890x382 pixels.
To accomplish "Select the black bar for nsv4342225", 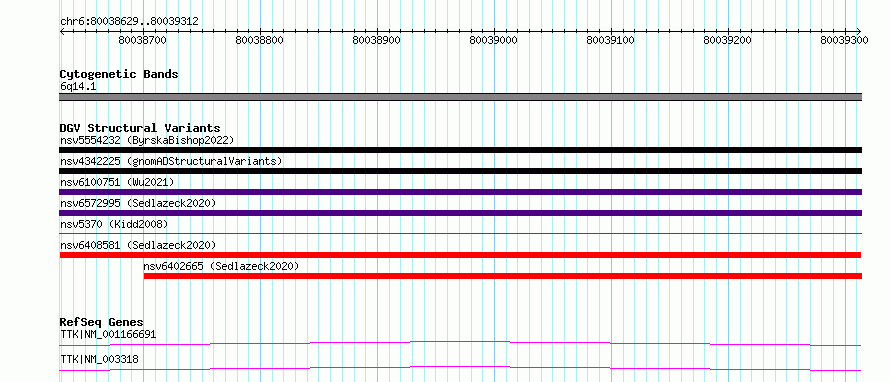I will coord(460,171).
